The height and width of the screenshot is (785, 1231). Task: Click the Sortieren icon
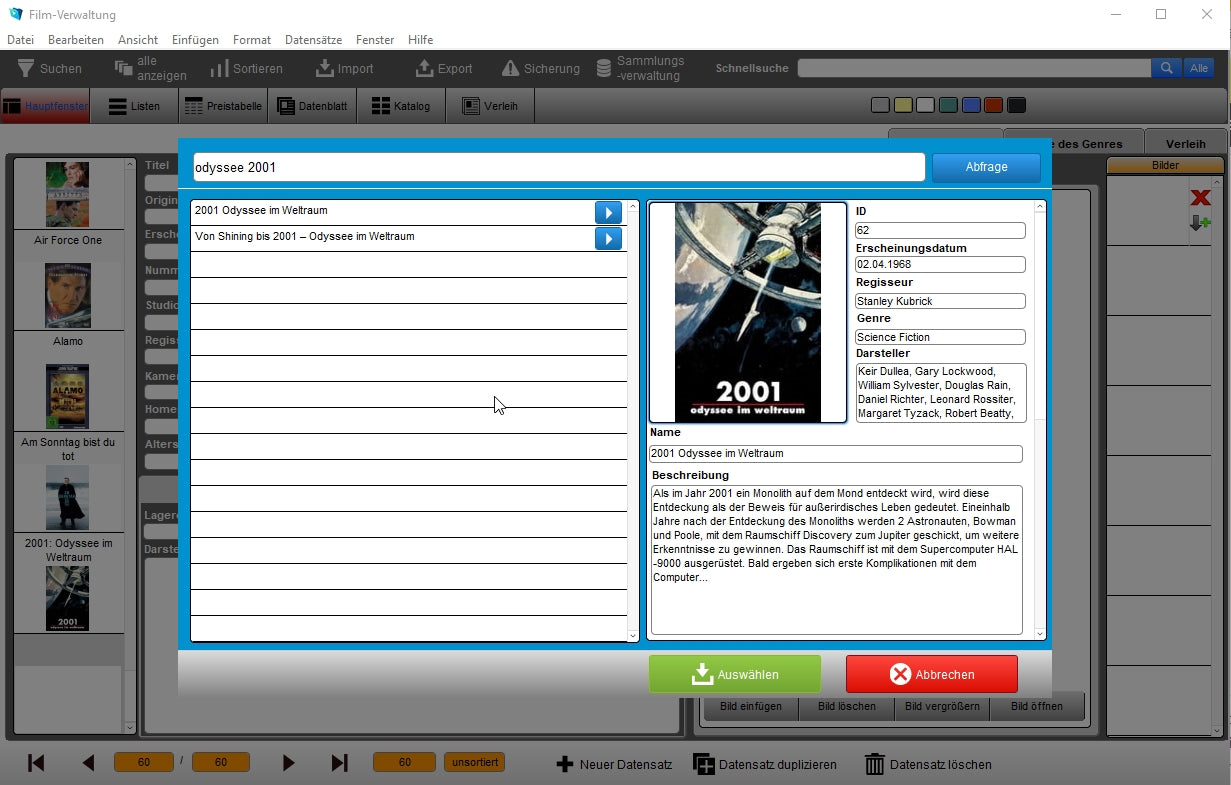tap(219, 68)
